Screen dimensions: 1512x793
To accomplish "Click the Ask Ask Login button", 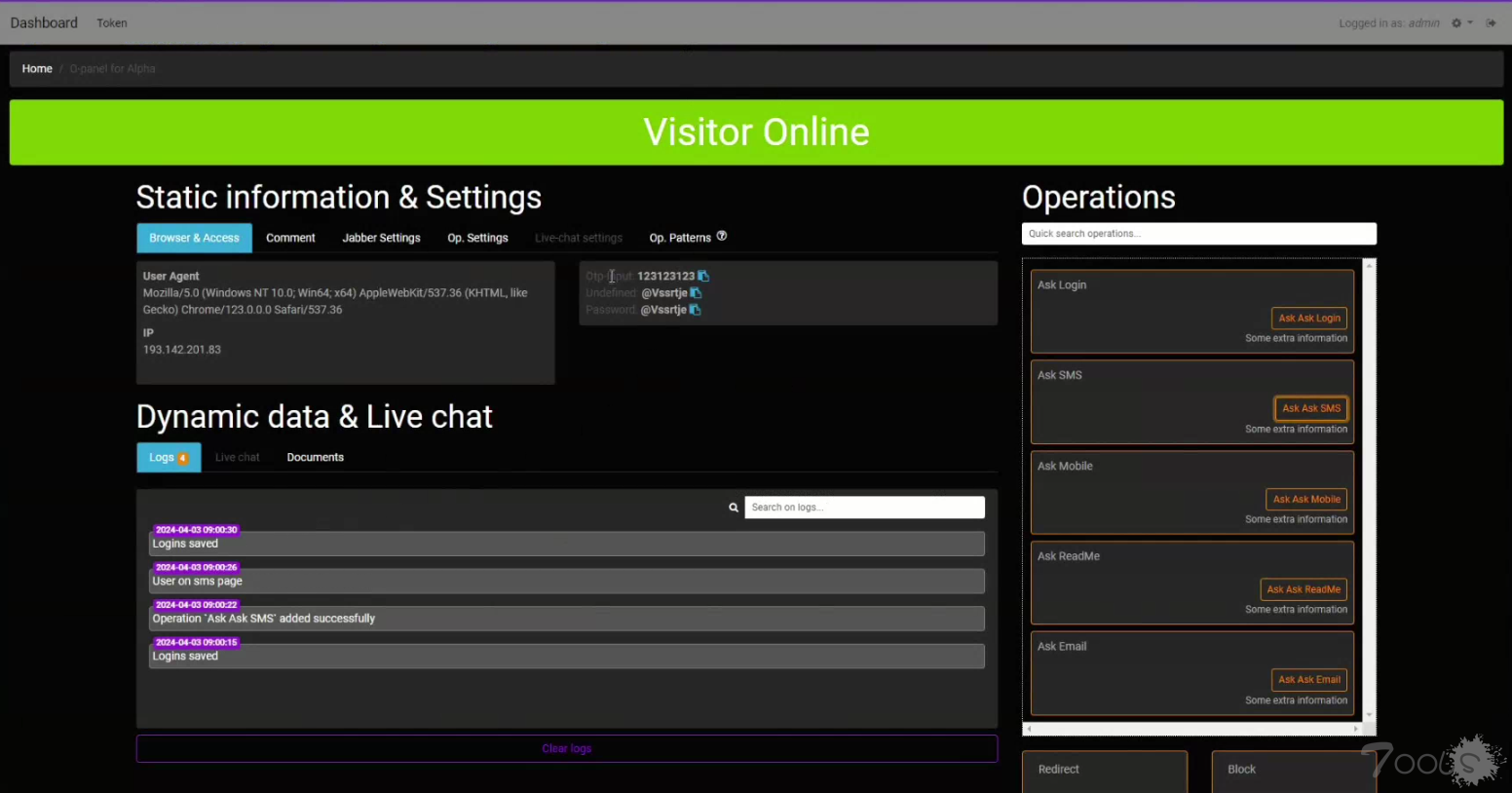I will (x=1309, y=319).
